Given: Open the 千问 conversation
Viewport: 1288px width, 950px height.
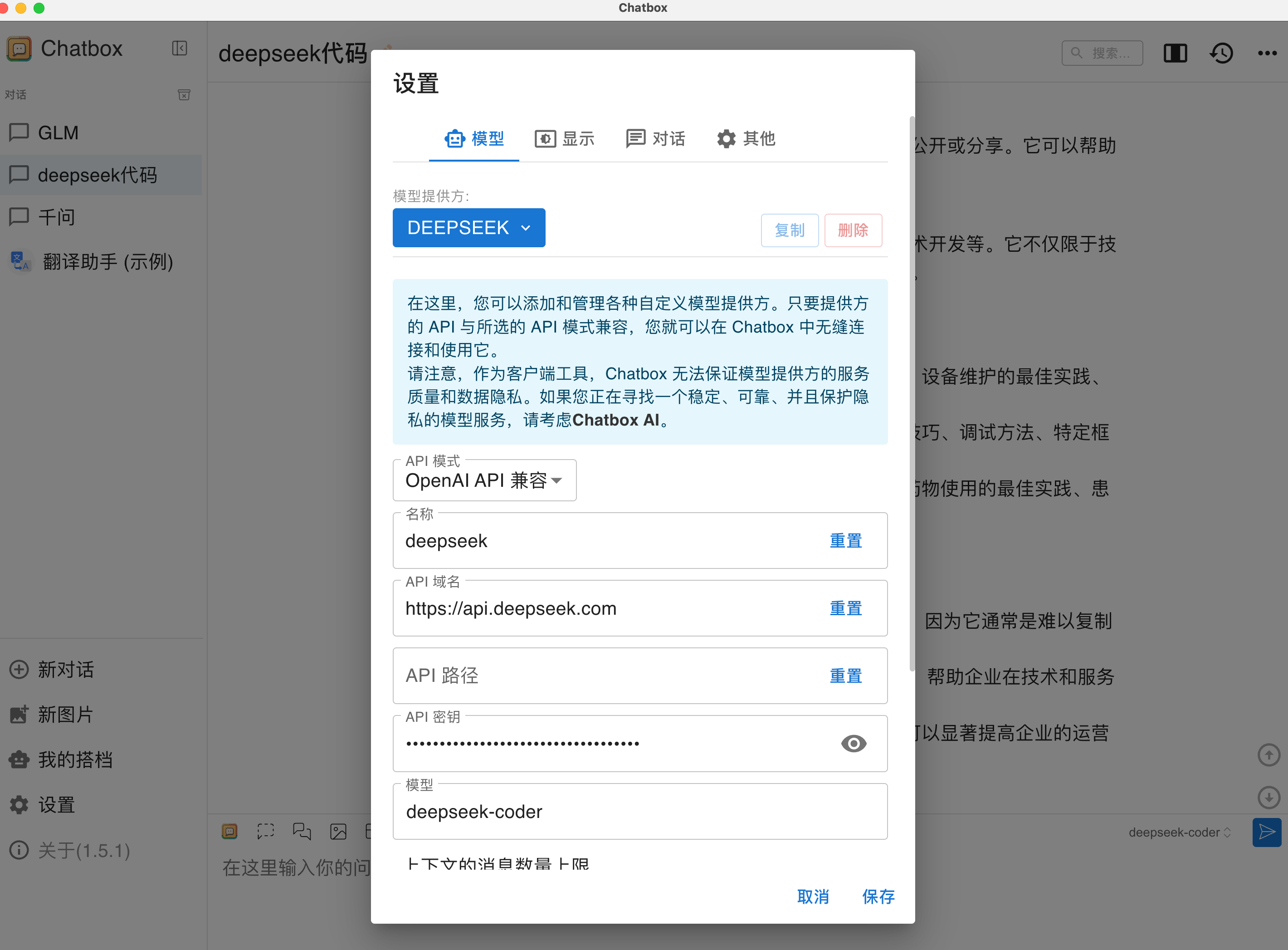Looking at the screenshot, I should 101,217.
